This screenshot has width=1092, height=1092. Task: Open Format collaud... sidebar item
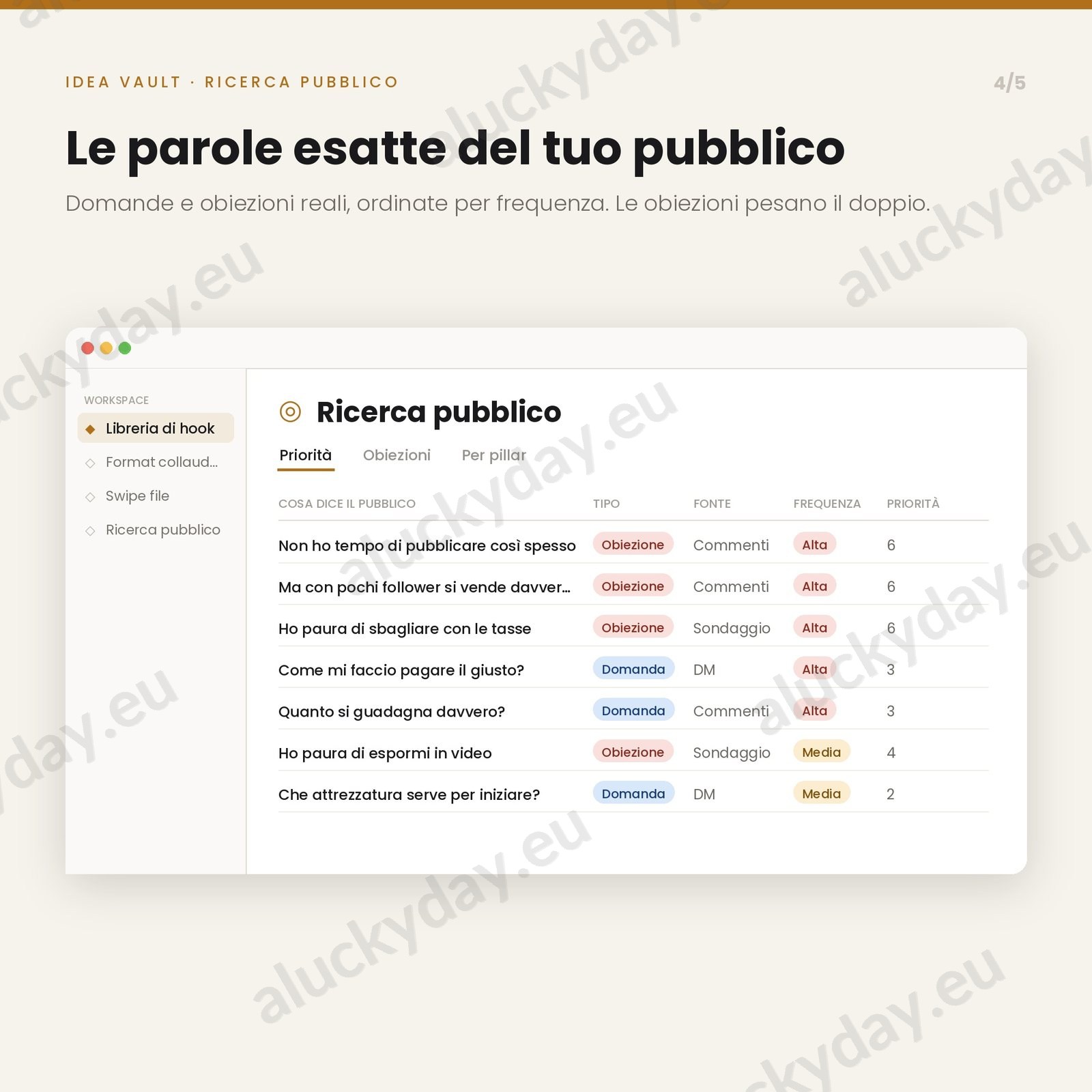tap(156, 462)
